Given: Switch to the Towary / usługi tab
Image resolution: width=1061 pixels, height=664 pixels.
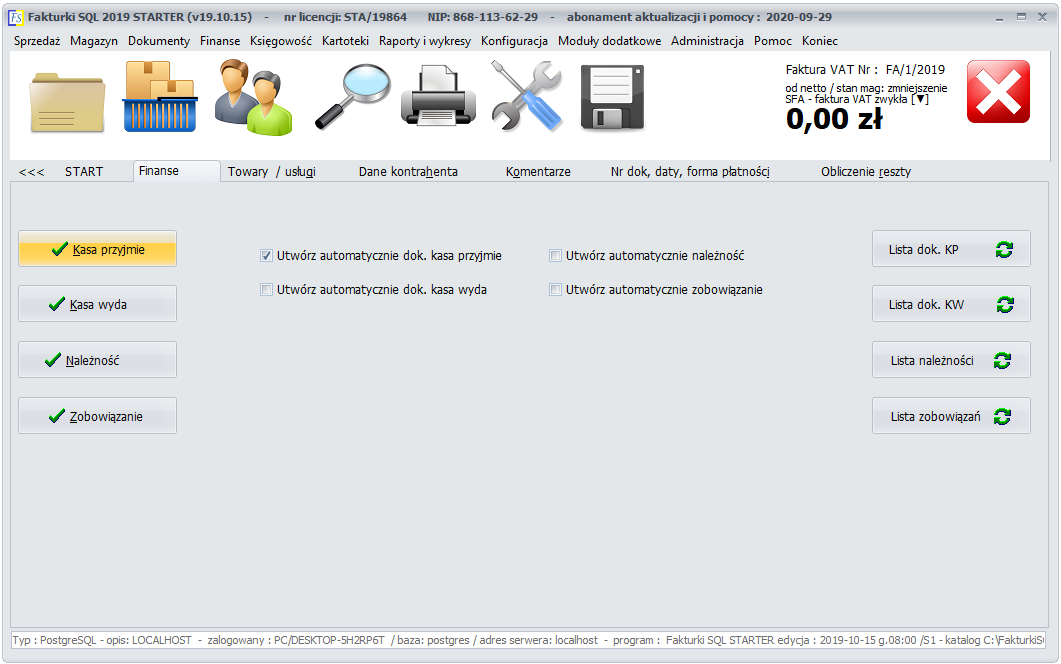Looking at the screenshot, I should (271, 172).
